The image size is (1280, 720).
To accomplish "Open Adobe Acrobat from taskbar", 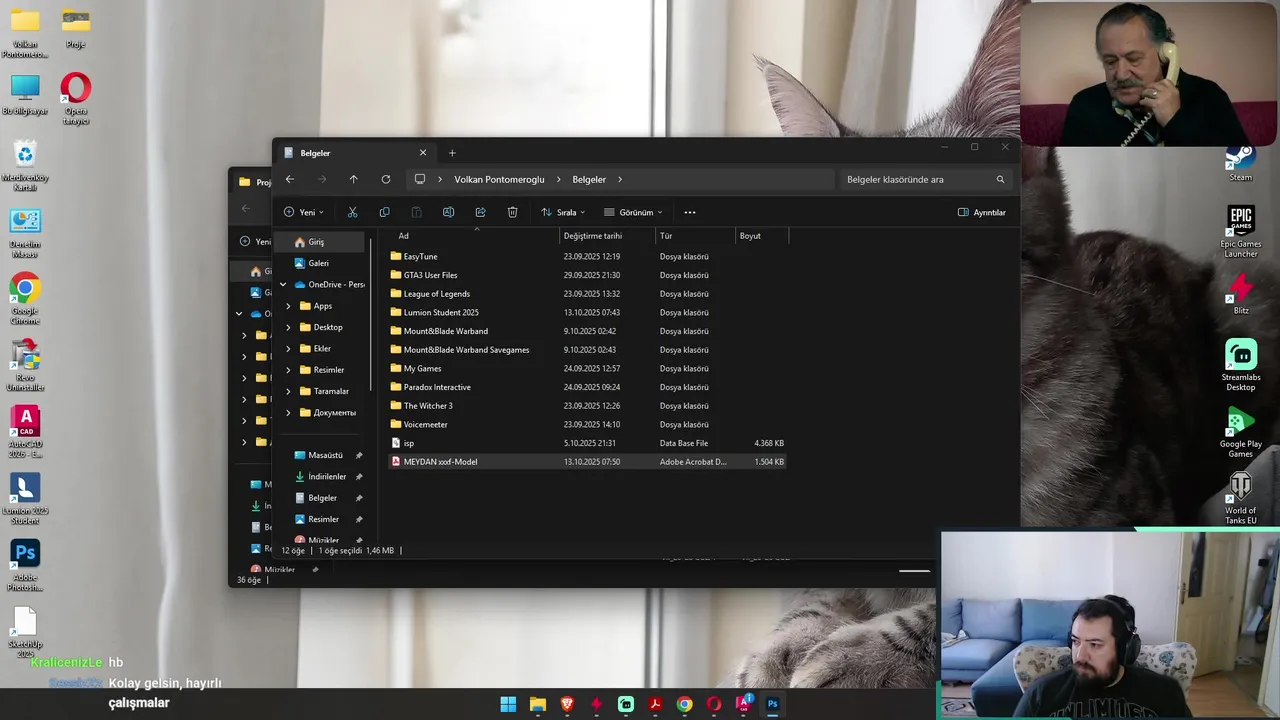I will (655, 704).
